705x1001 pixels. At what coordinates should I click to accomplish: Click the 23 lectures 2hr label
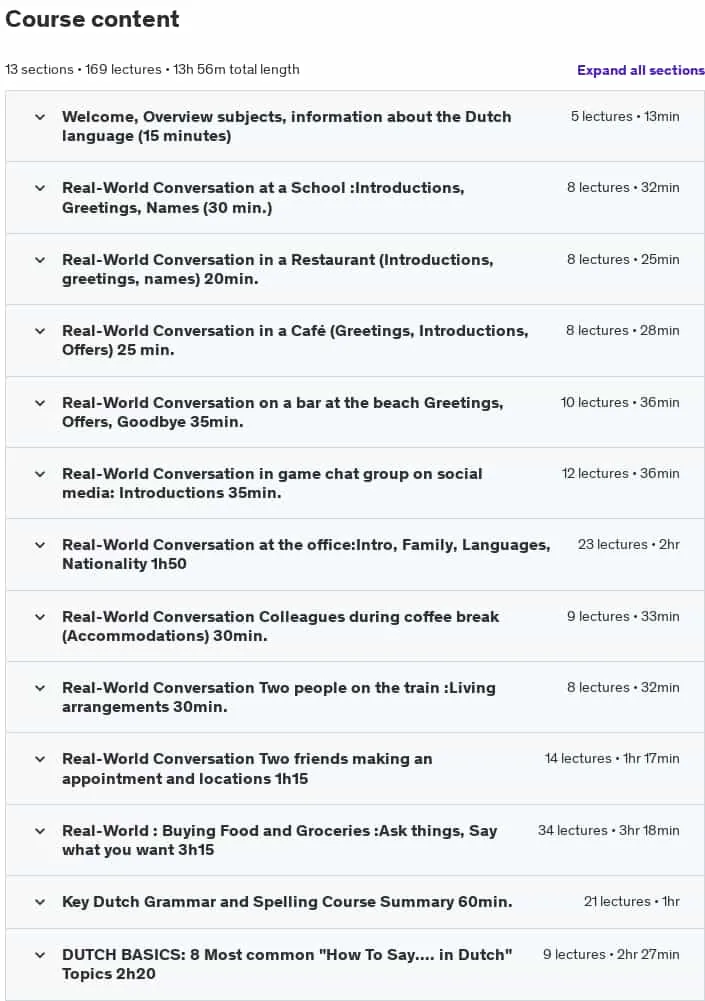(x=628, y=545)
